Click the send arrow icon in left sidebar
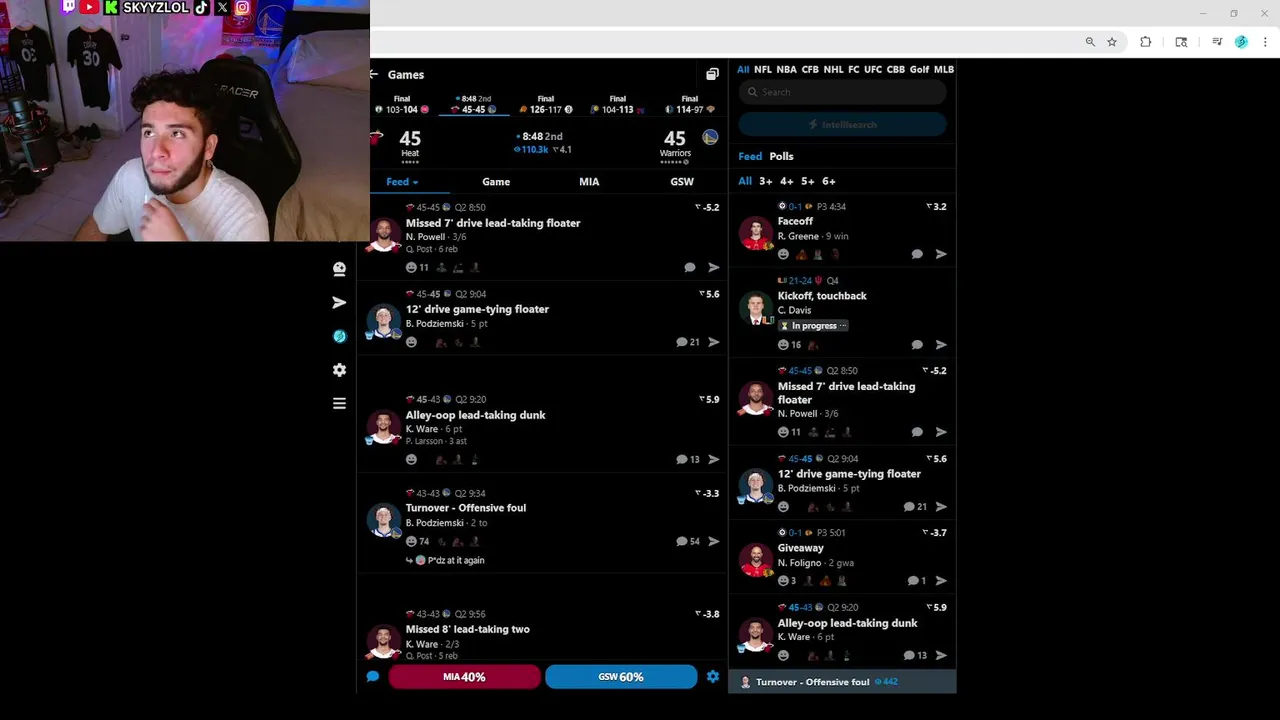Screen dimensions: 1280x720 (339, 302)
